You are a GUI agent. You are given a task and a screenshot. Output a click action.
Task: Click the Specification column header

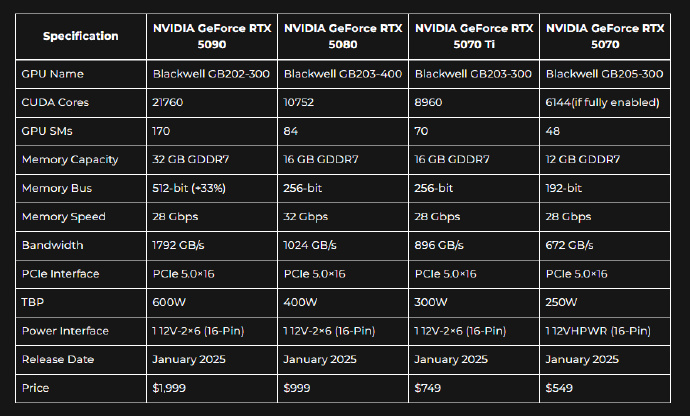point(80,36)
